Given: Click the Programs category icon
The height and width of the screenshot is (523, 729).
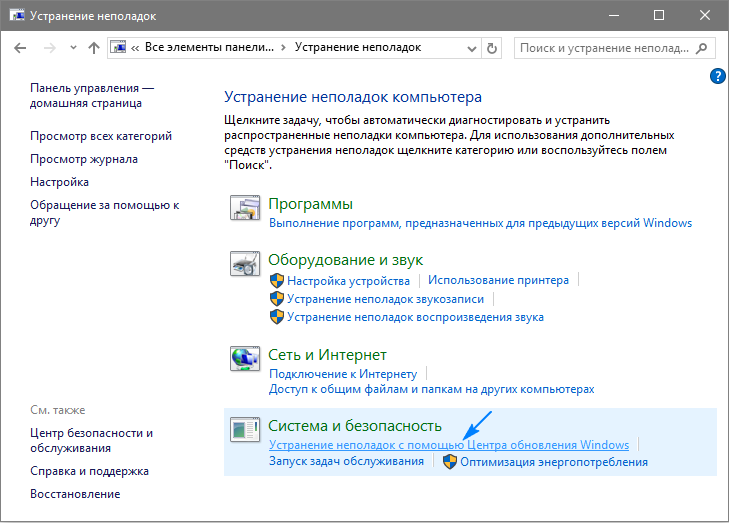Looking at the screenshot, I should tap(245, 209).
